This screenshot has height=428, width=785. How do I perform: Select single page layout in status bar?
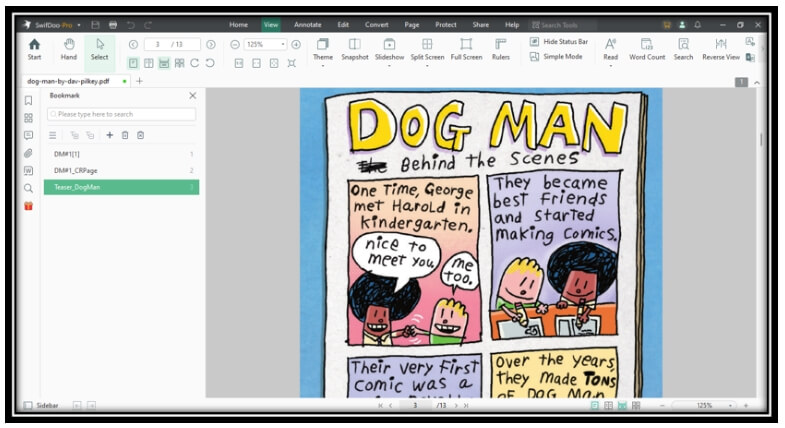click(595, 405)
